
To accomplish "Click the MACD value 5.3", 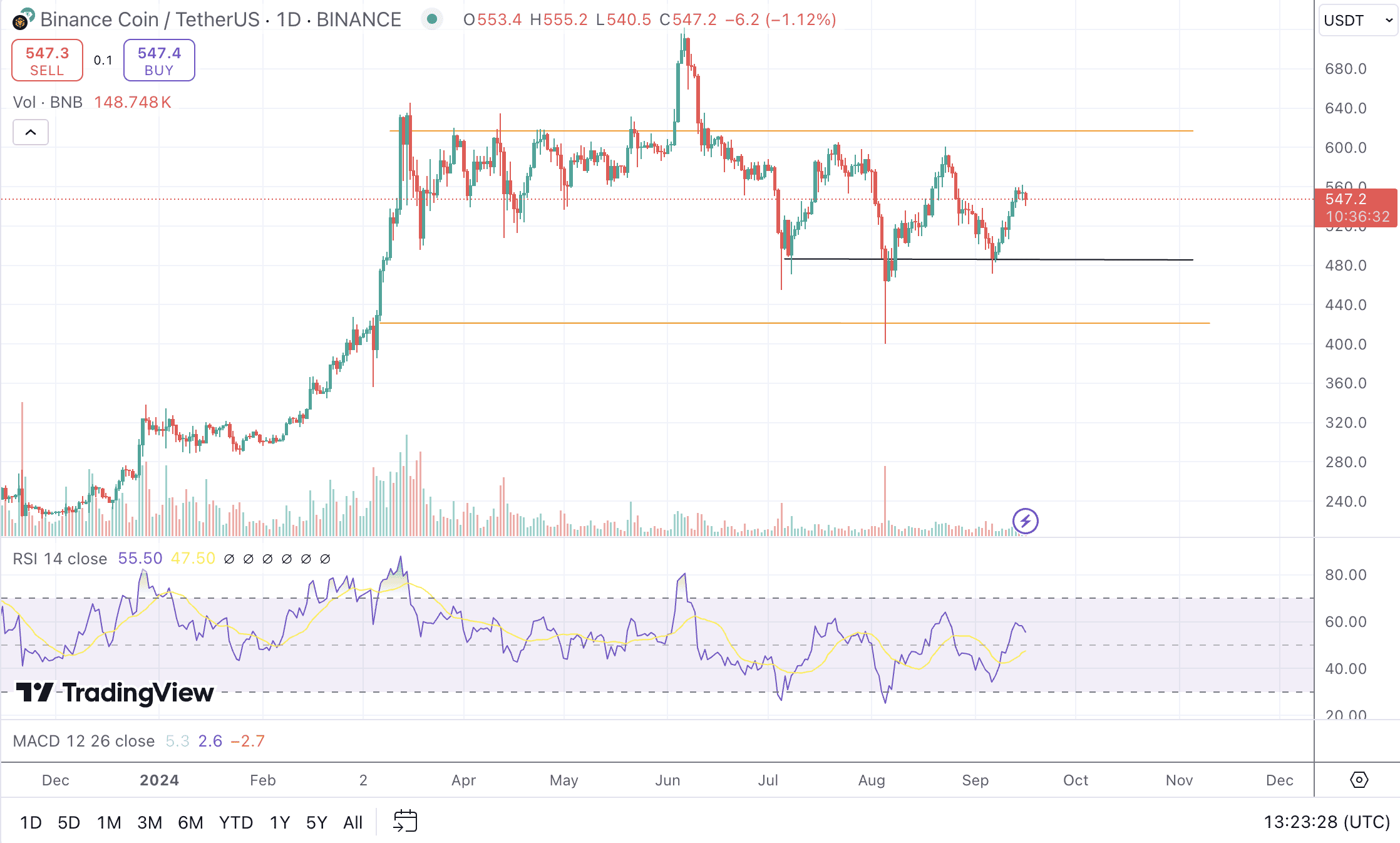I will [177, 741].
